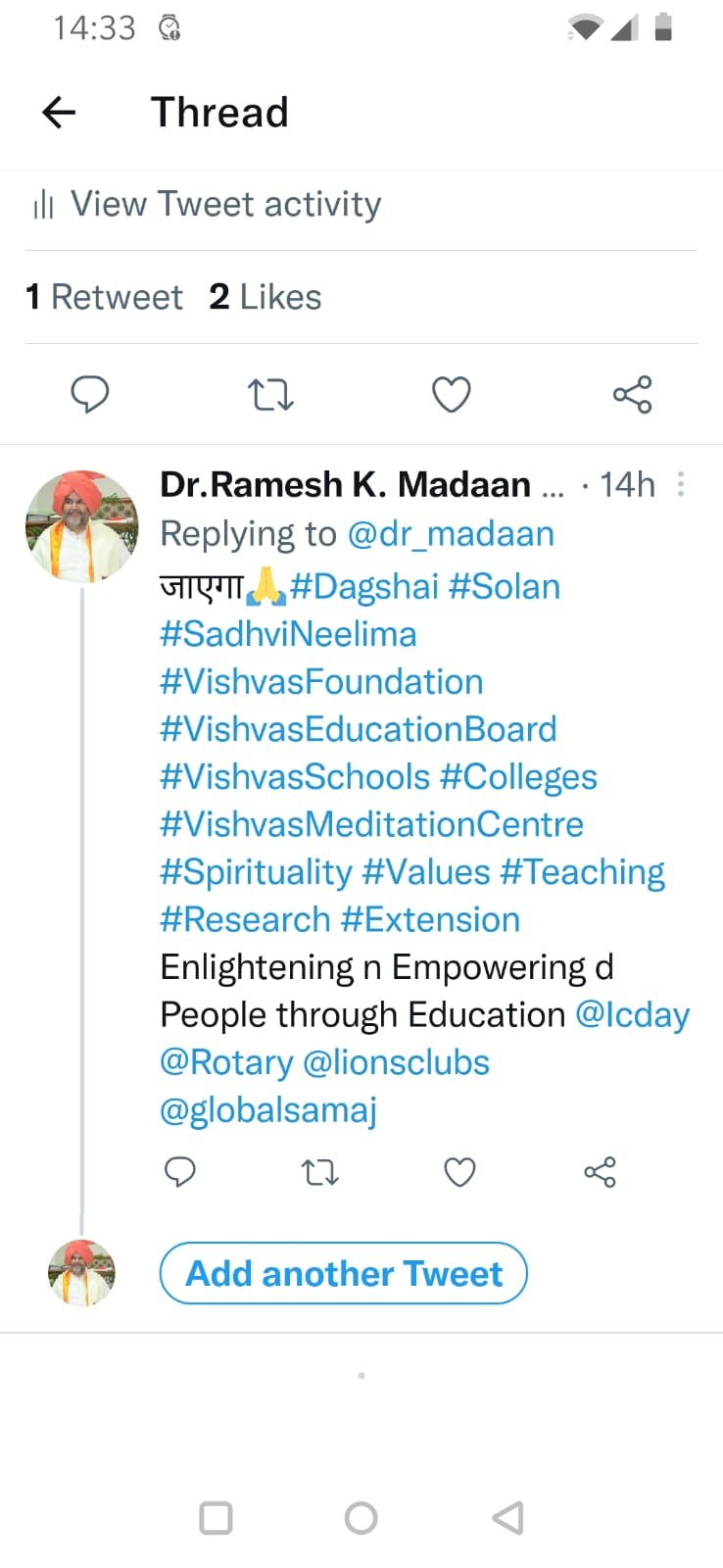Open the @dr_madaan mention link
Image resolution: width=723 pixels, height=1568 pixels.
click(x=451, y=534)
